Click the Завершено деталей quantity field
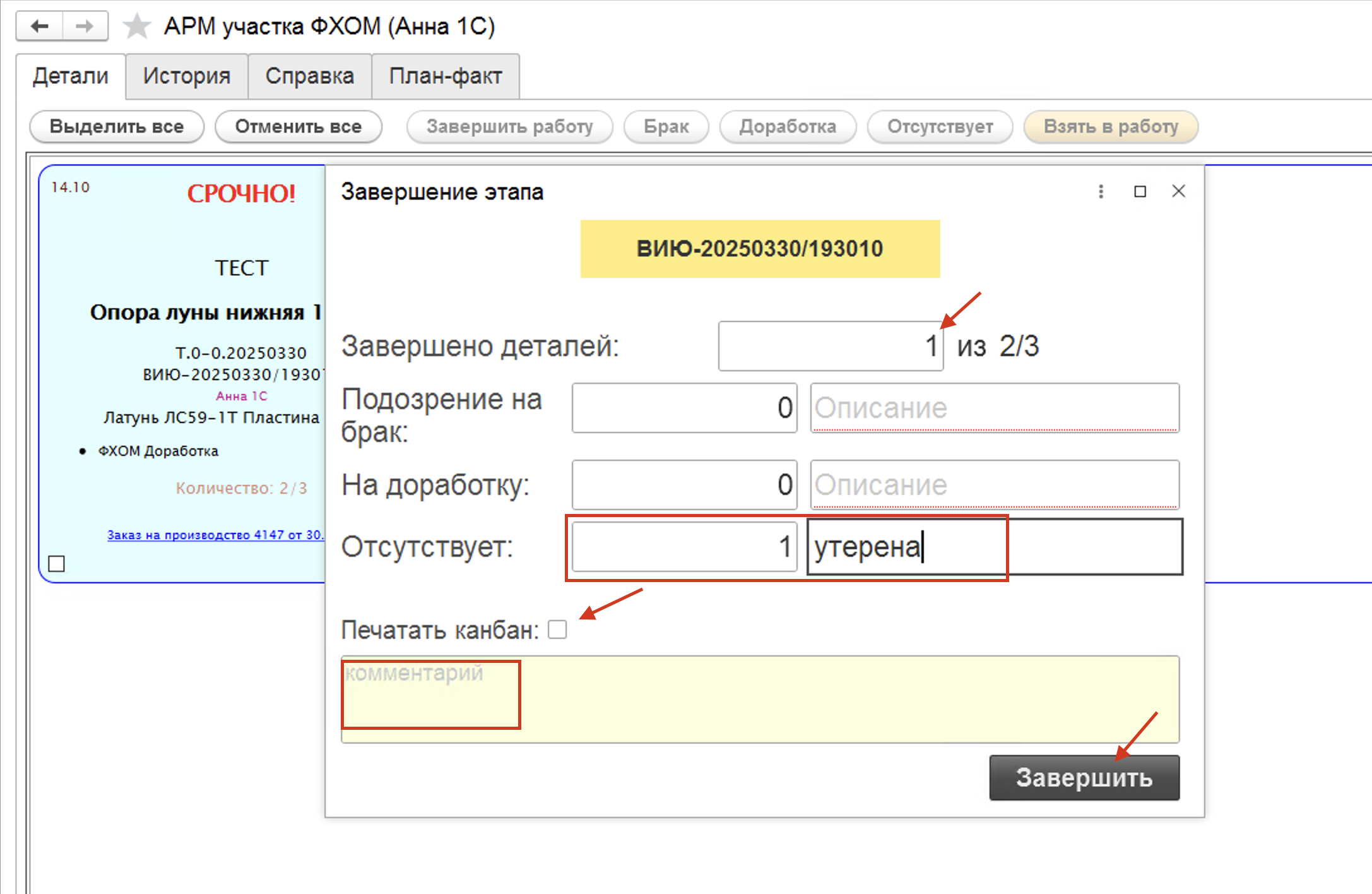 (x=830, y=346)
